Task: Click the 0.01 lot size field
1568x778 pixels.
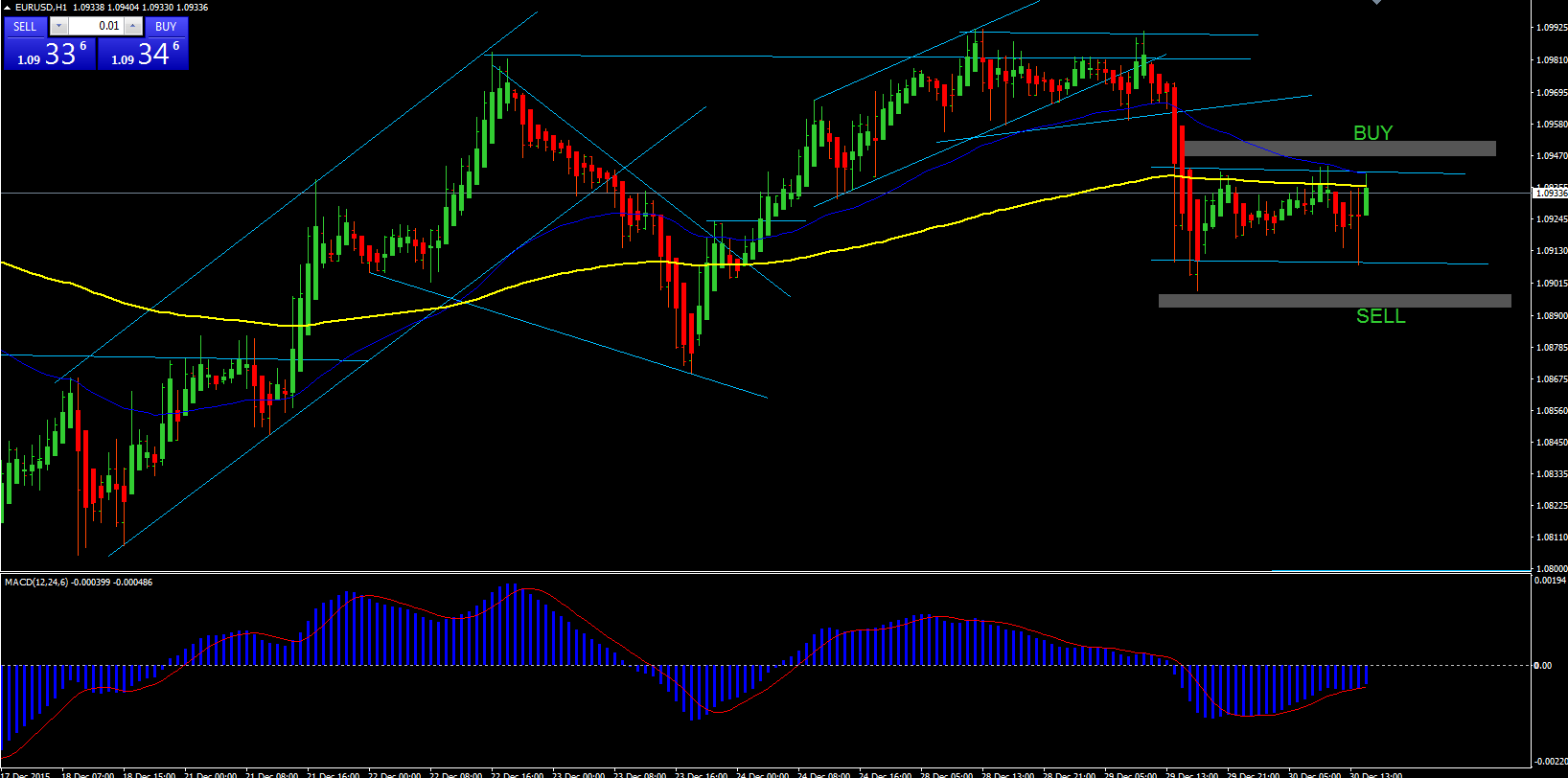Action: [x=97, y=26]
